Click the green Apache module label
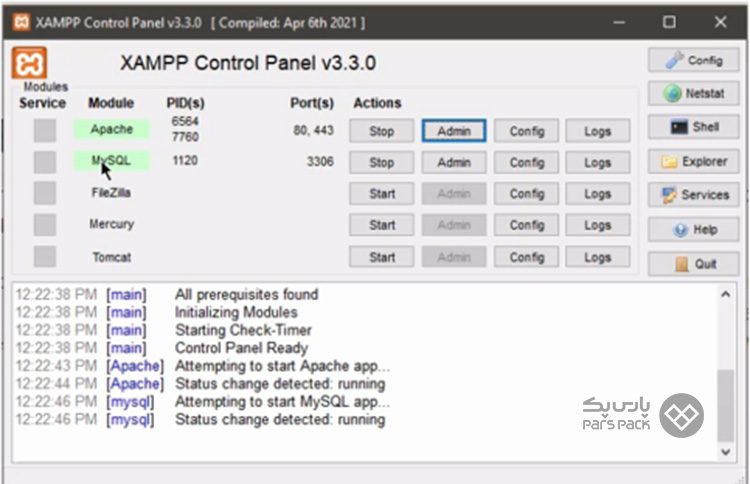Image resolution: width=750 pixels, height=484 pixels. coord(111,129)
